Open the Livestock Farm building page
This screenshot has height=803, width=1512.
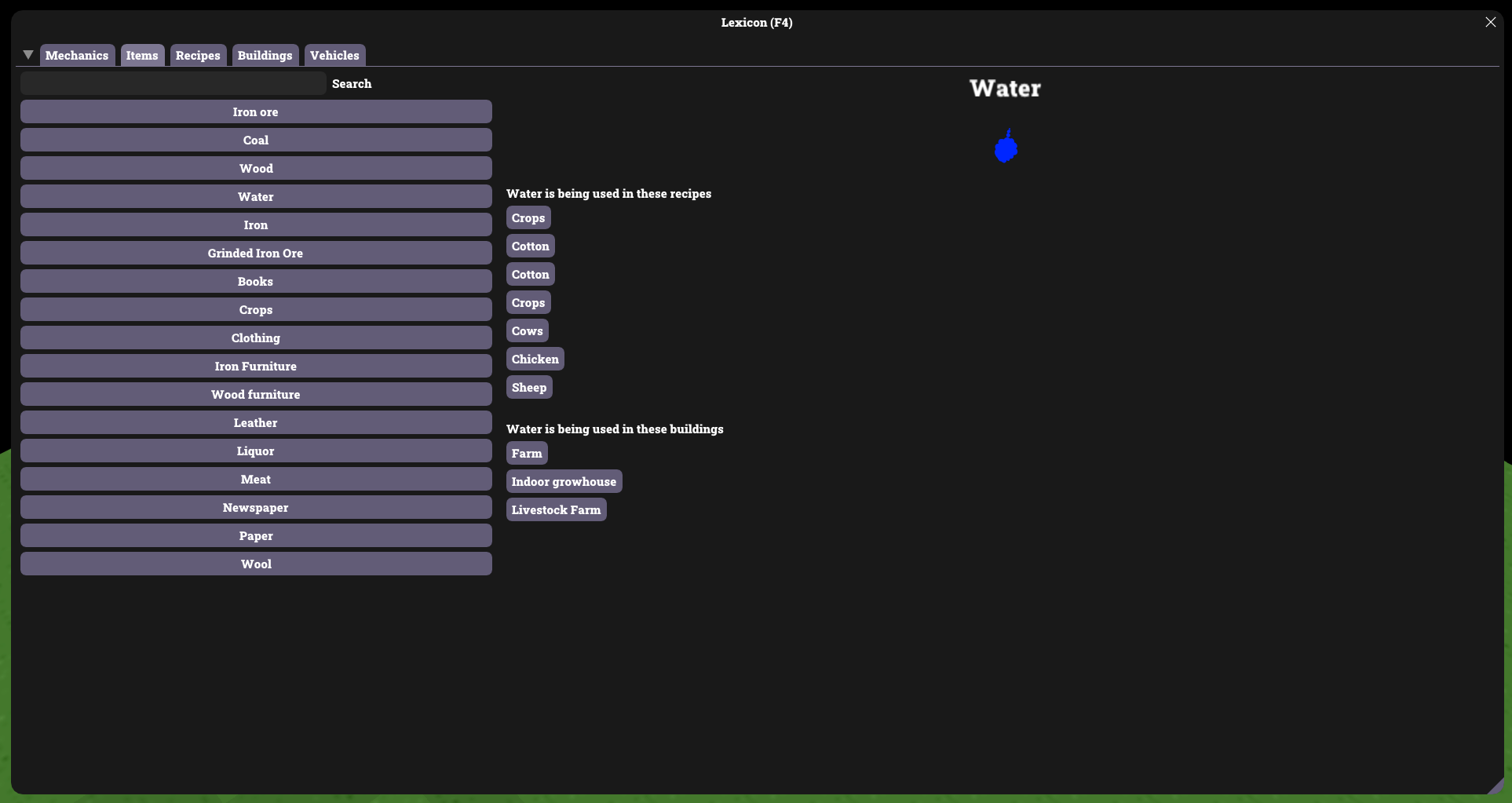(556, 509)
